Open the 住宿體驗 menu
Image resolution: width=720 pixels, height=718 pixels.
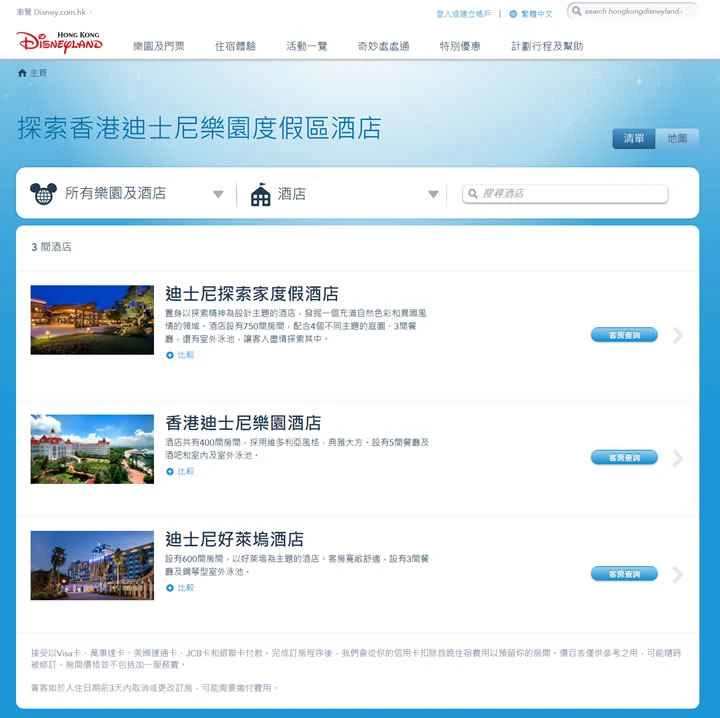click(x=235, y=46)
